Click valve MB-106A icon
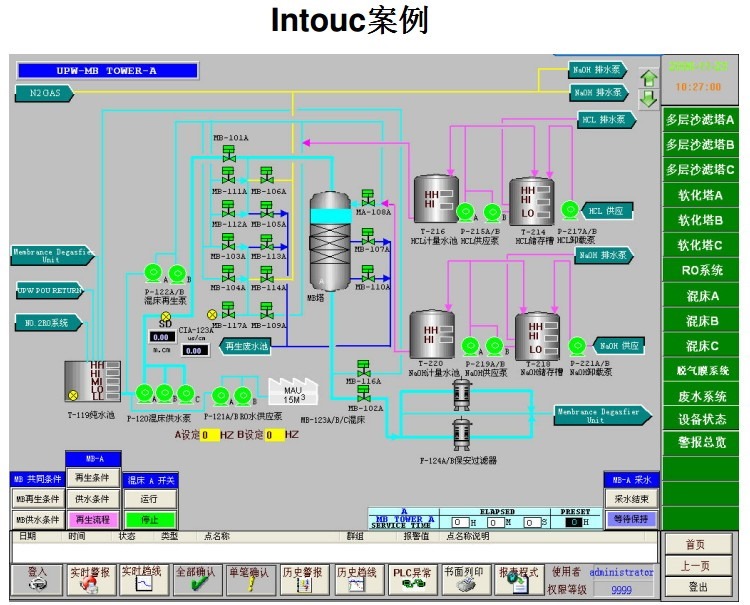The image size is (750, 605). click(267, 176)
